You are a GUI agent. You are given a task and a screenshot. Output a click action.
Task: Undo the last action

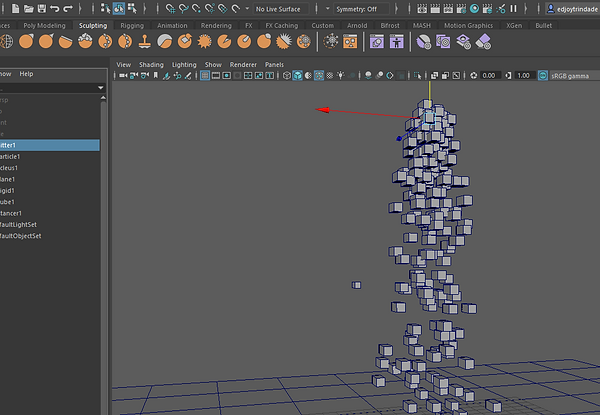(55, 8)
